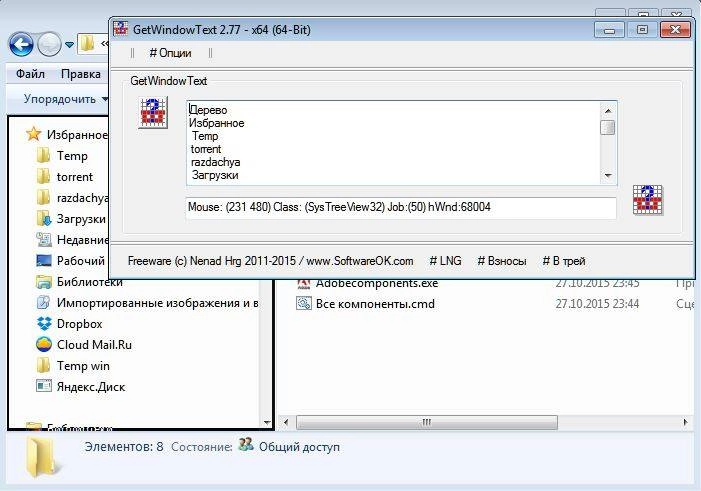Click the Temp win folder icon
Image resolution: width=701 pixels, height=491 pixels.
click(x=43, y=365)
